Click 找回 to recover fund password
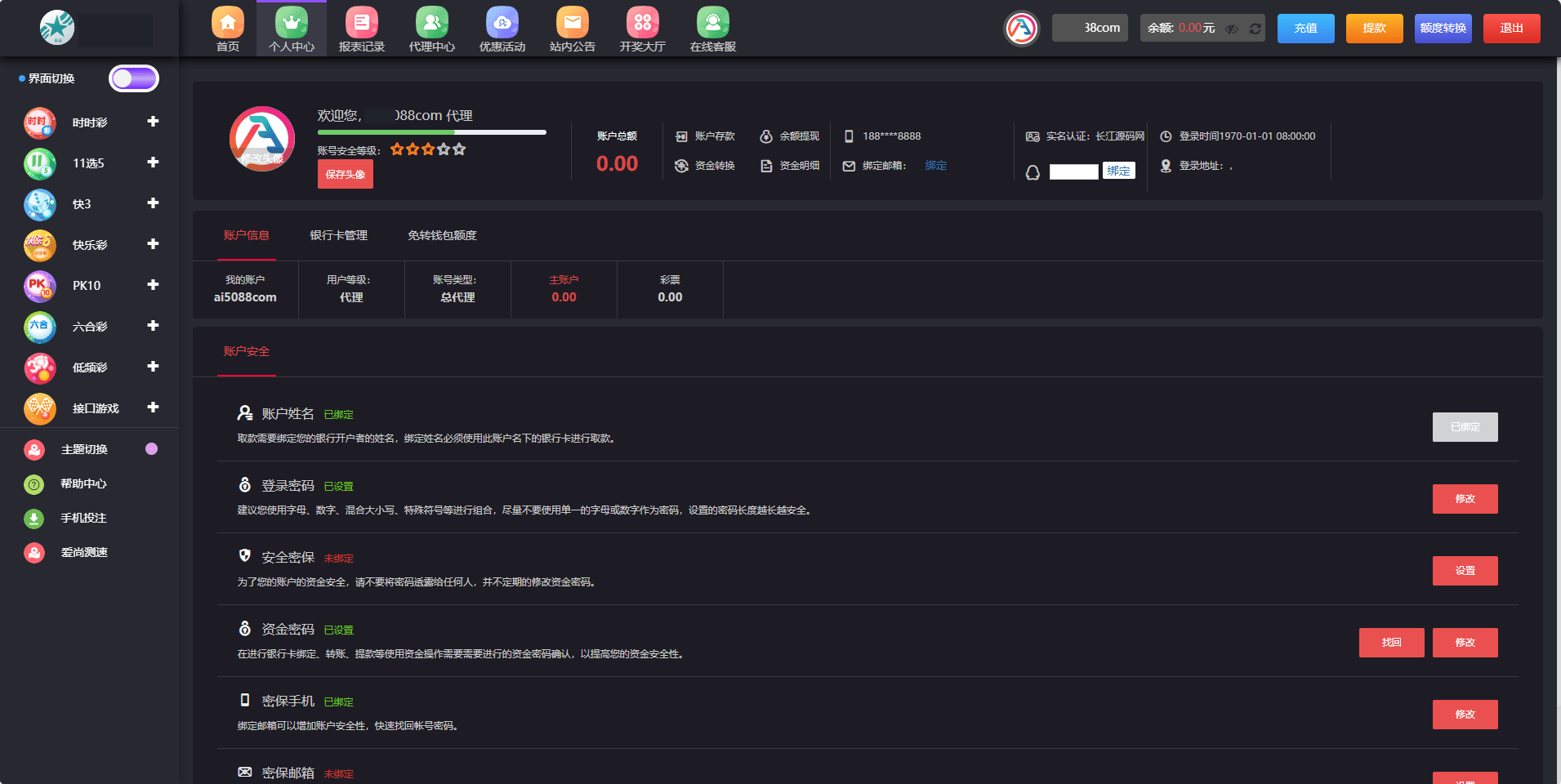Viewport: 1561px width, 784px height. (x=1391, y=643)
